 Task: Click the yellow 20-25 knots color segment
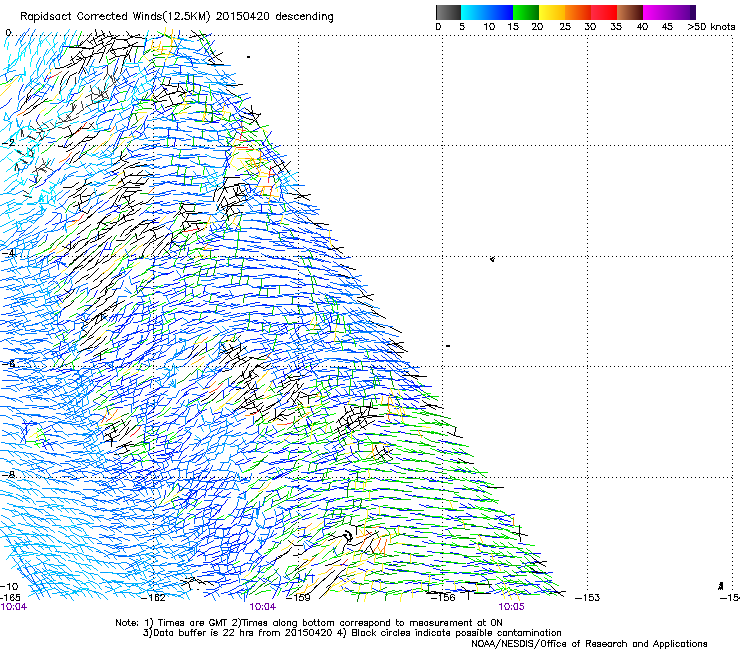coord(552,12)
